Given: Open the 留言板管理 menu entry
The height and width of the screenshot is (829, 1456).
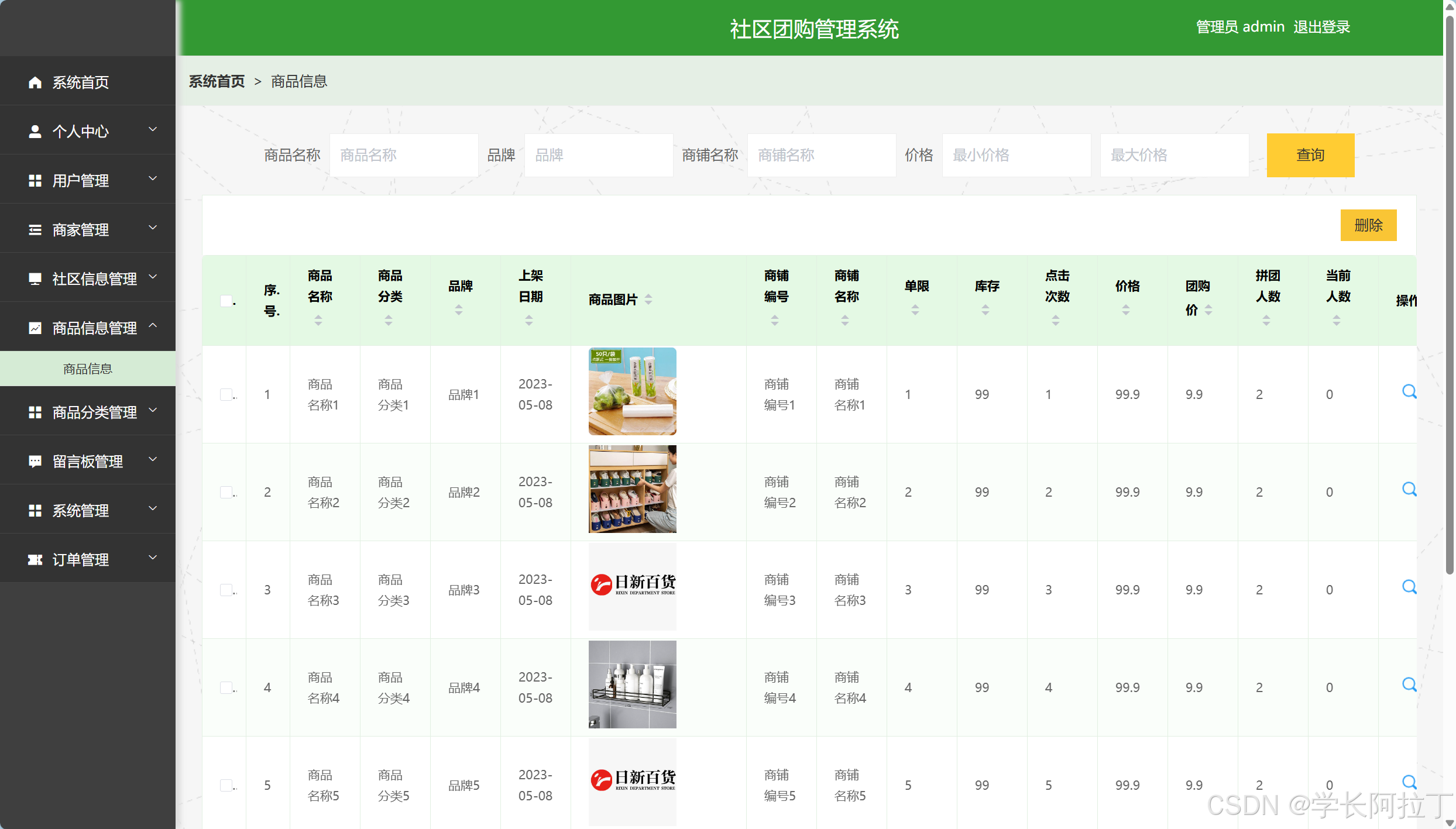Looking at the screenshot, I should (x=87, y=461).
